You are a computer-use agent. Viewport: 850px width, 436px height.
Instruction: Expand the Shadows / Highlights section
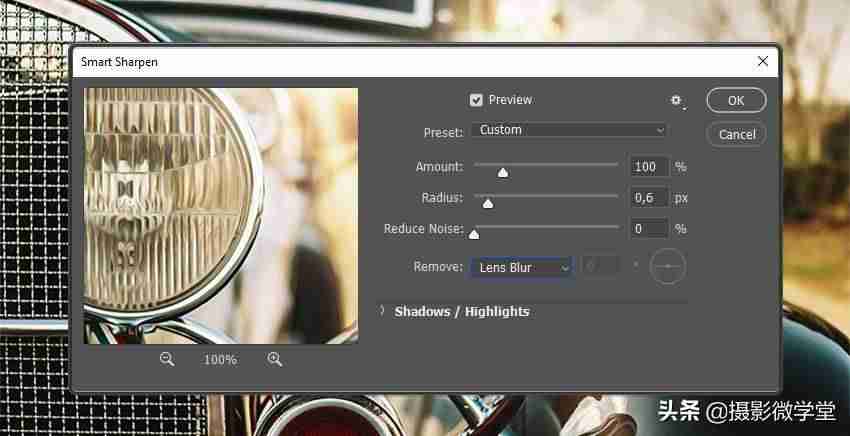point(382,311)
